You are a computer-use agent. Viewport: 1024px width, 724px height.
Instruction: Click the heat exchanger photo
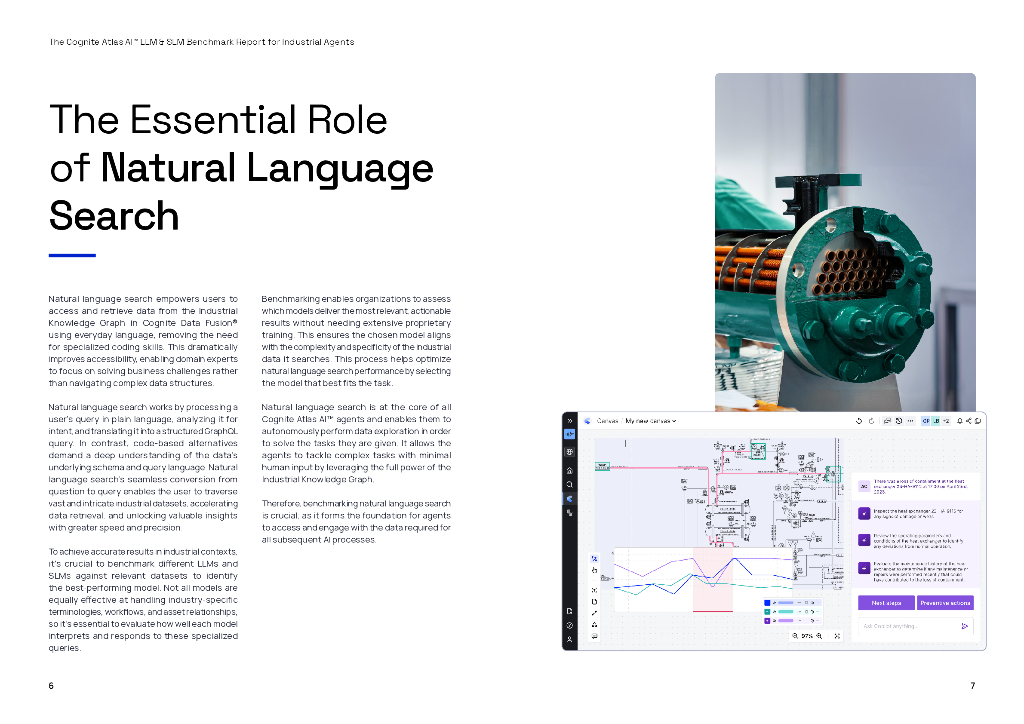click(x=845, y=242)
